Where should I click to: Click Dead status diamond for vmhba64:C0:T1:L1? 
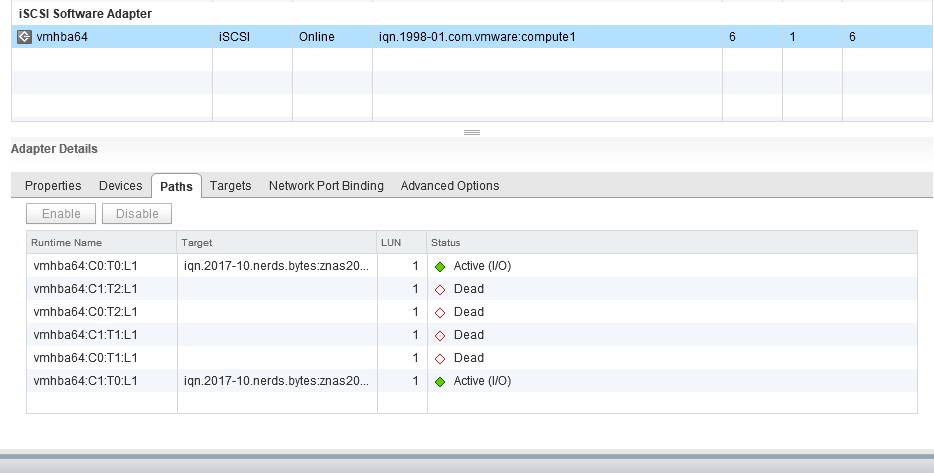[x=440, y=359]
